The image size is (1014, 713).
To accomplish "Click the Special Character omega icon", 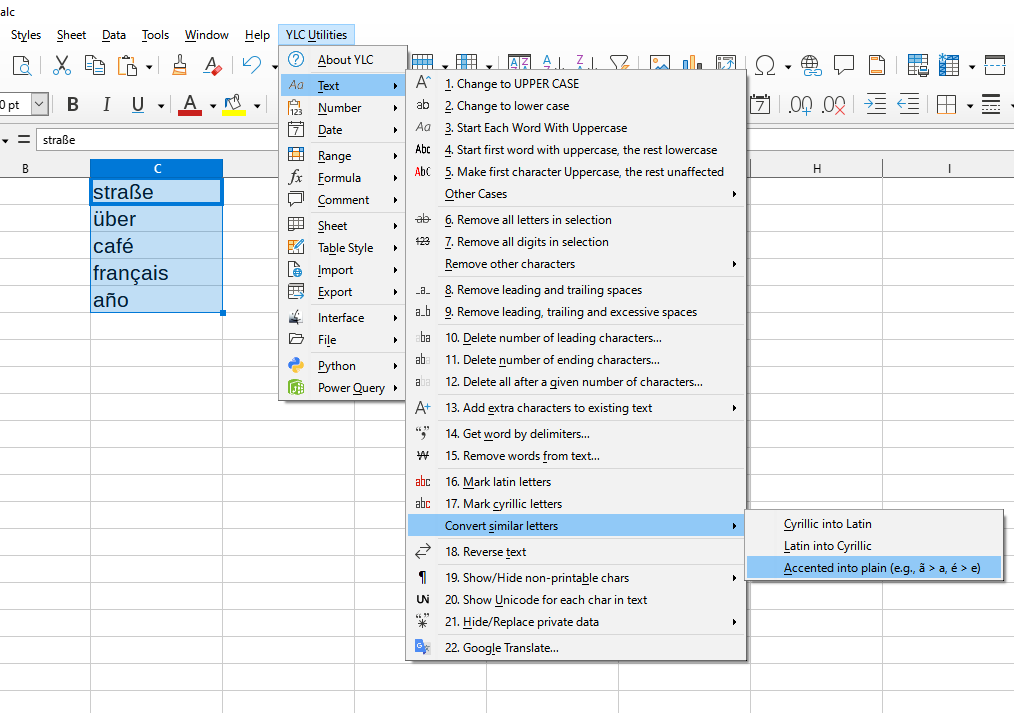I will coord(765,66).
